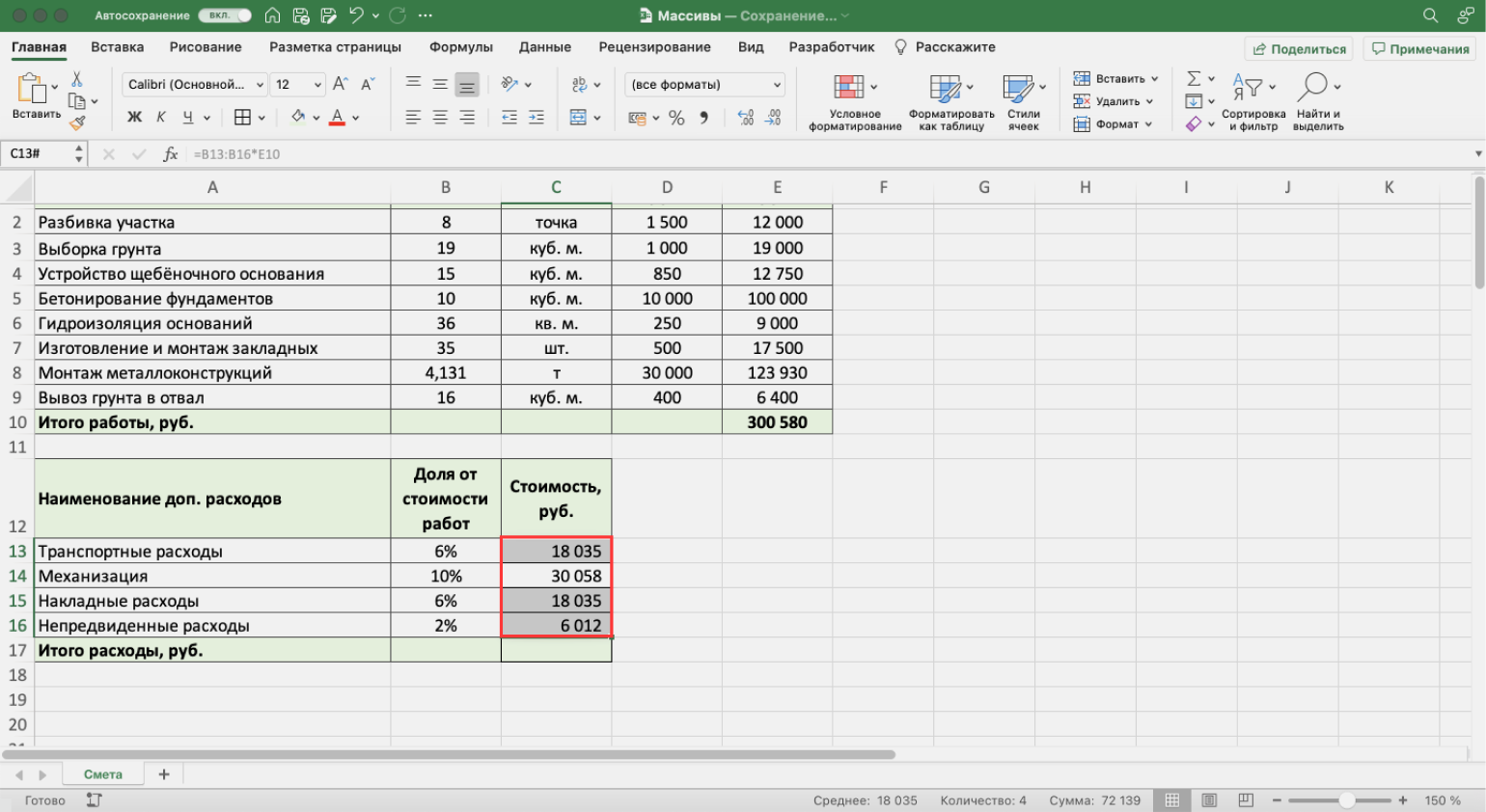Click the Increase font size icon
This screenshot has width=1486, height=812.
click(341, 85)
